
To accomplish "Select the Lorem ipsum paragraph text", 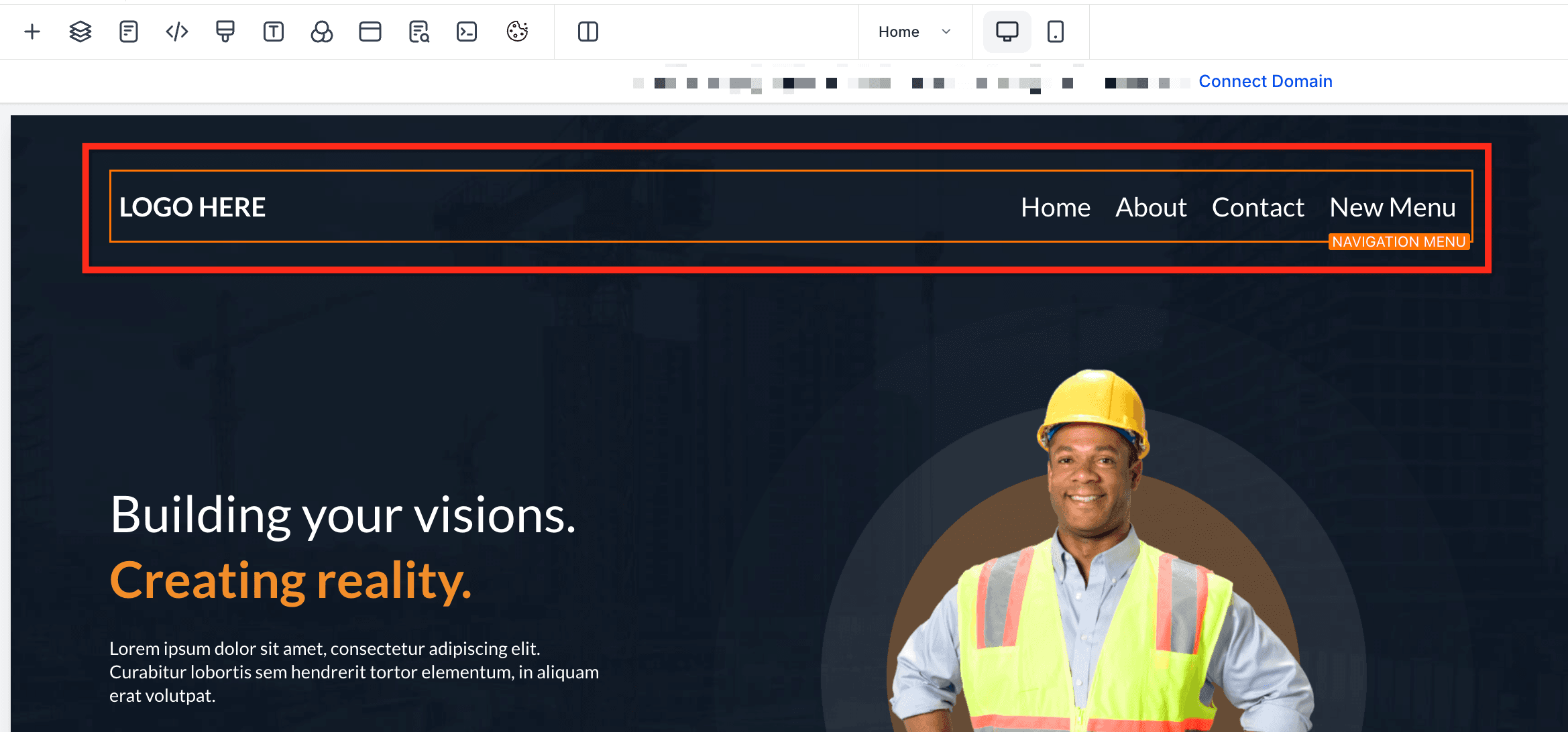I will (x=354, y=672).
